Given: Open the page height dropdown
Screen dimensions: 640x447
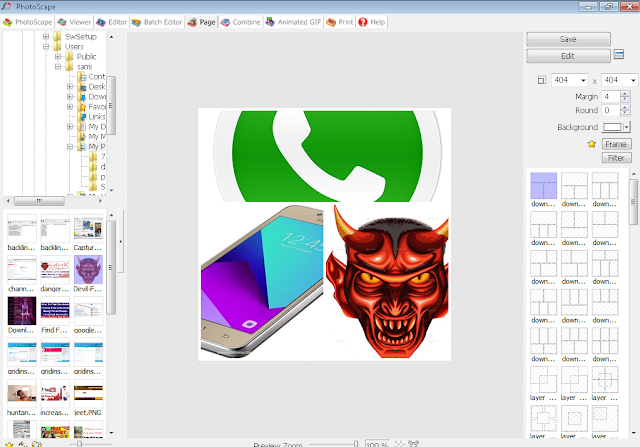Looking at the screenshot, I should [x=633, y=80].
